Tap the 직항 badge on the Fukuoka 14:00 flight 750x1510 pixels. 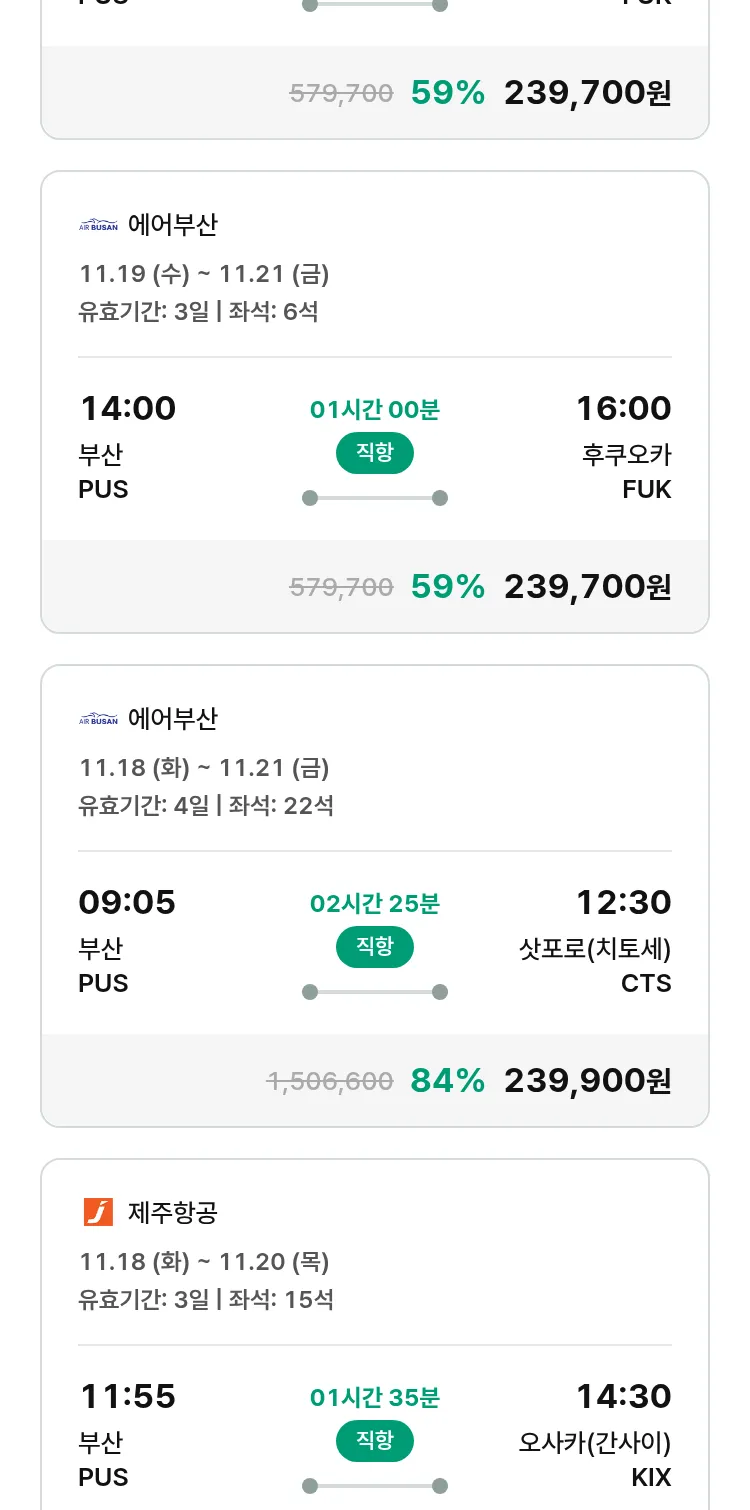coord(374,453)
